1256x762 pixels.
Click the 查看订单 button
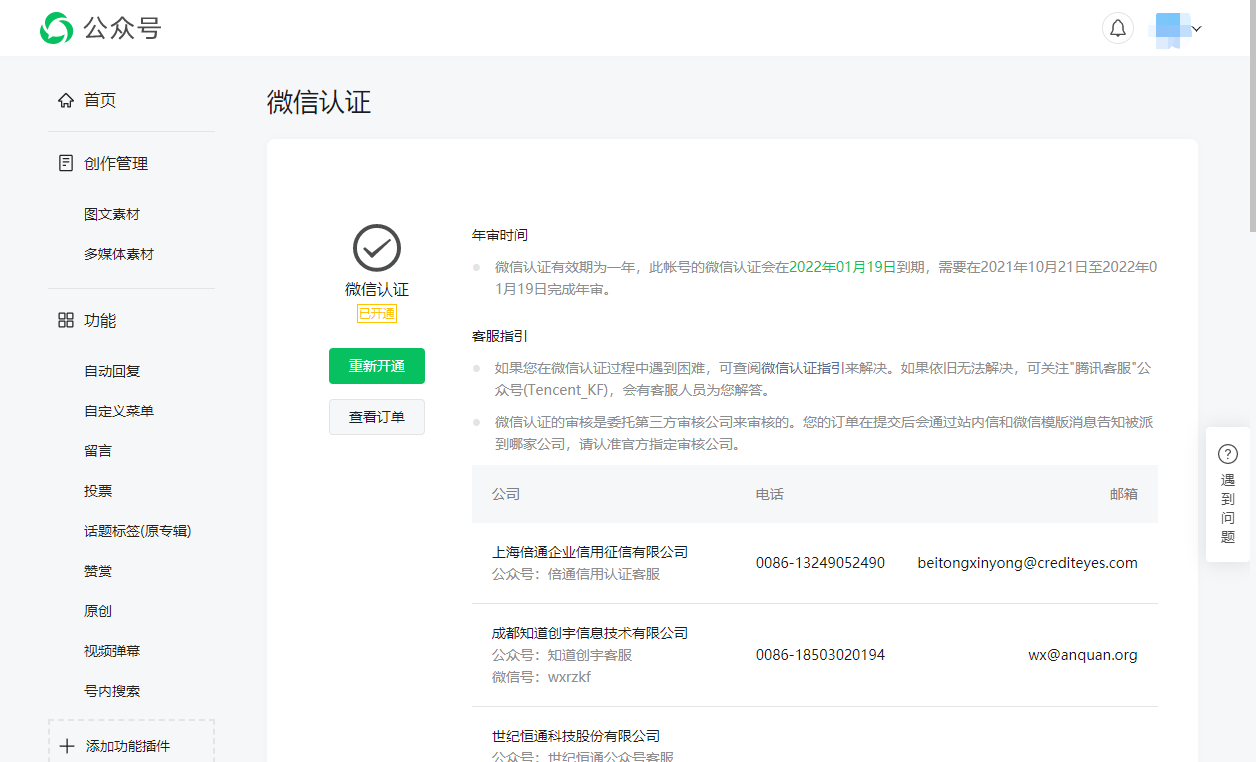click(x=377, y=417)
